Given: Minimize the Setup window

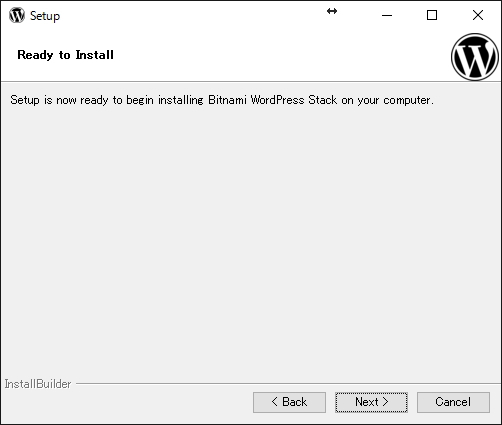Looking at the screenshot, I should (x=387, y=15).
